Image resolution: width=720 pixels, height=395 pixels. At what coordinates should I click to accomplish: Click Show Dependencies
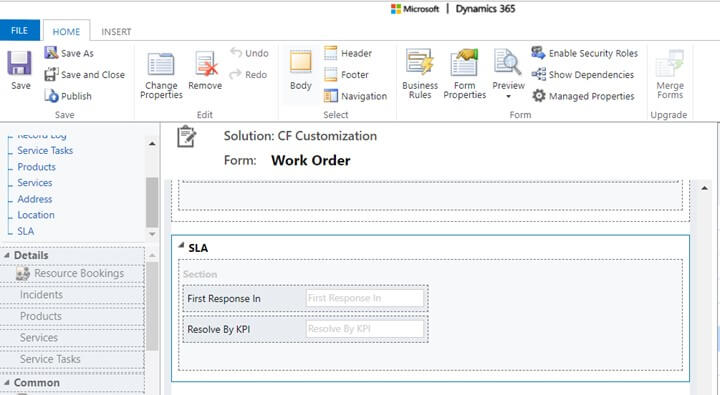click(x=583, y=74)
